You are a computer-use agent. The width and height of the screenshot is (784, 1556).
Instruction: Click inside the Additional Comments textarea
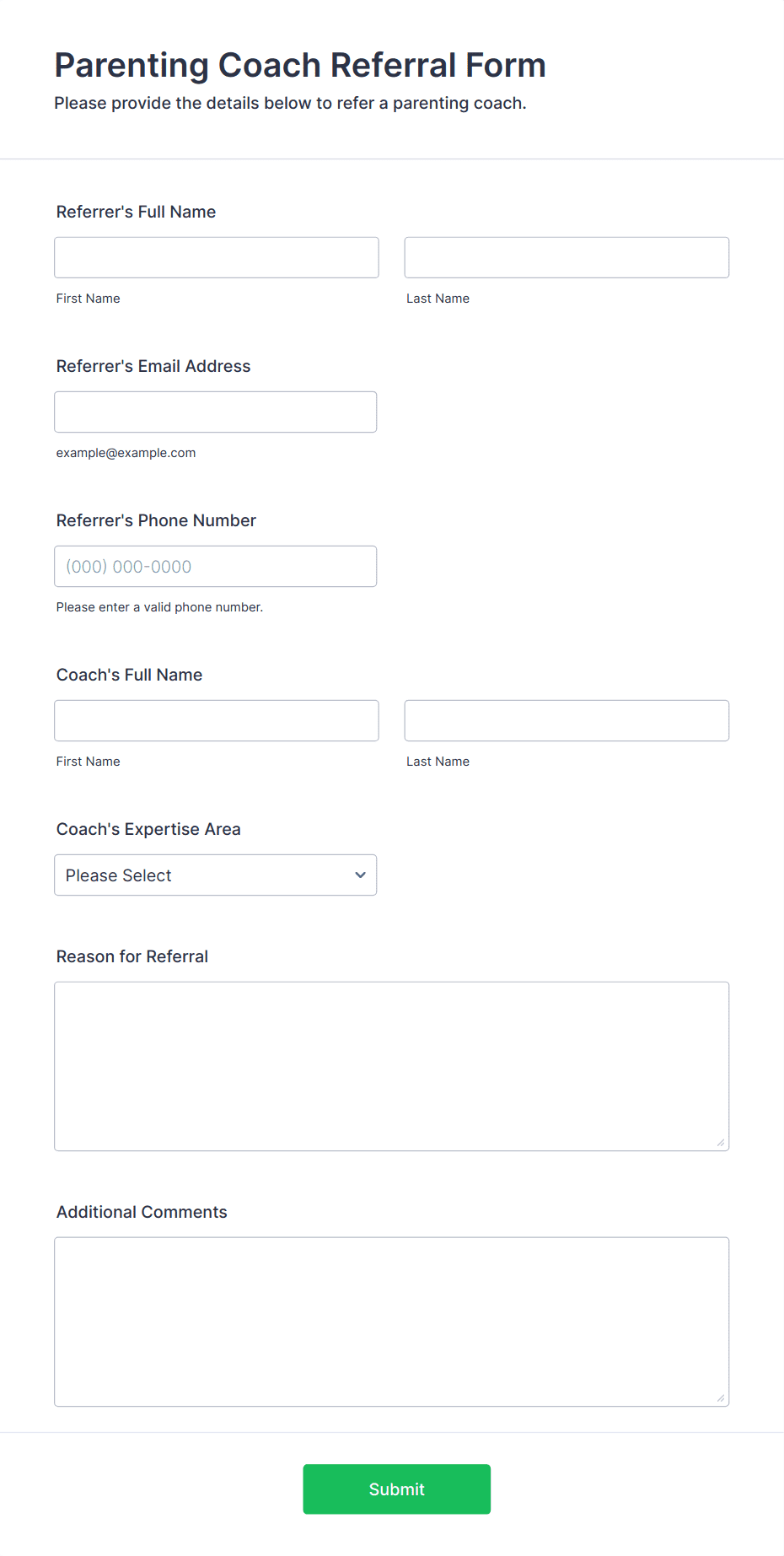tap(392, 1322)
